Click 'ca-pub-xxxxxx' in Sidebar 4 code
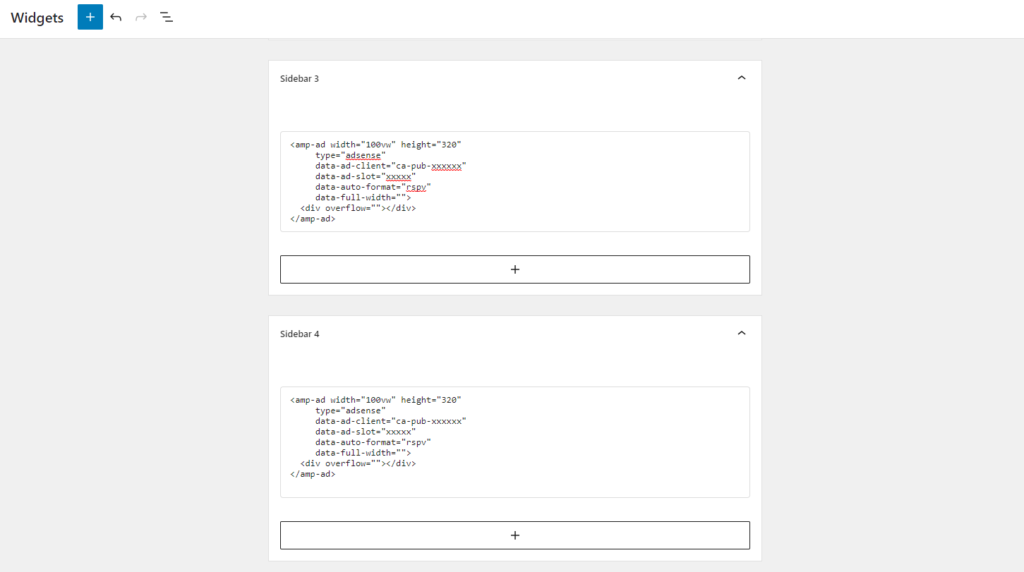 [429, 421]
